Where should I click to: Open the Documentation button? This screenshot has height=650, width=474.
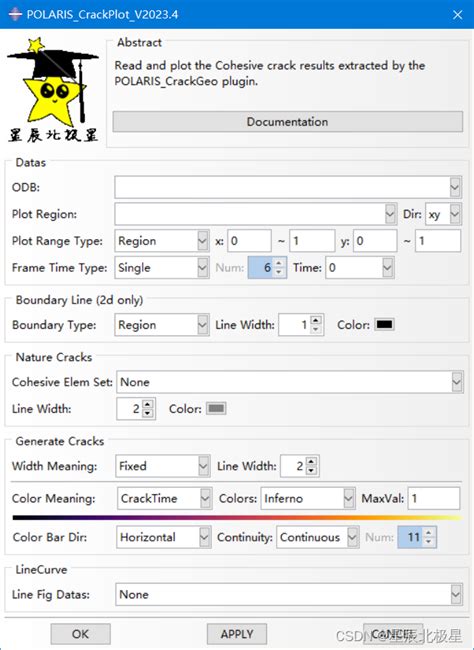coord(288,121)
